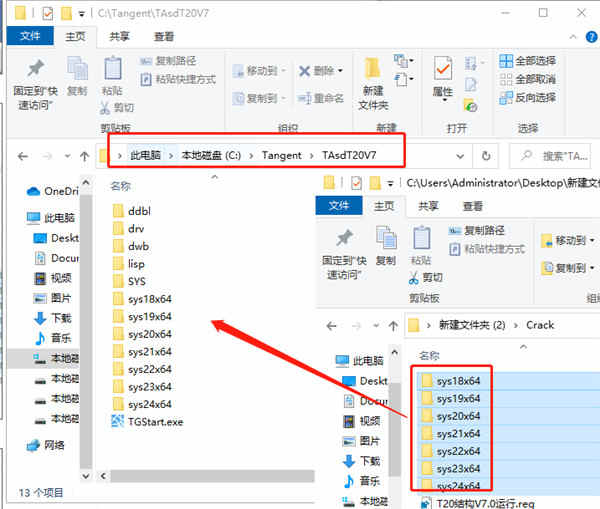This screenshot has height=509, width=600.
Task: Switch to the Share (共享) tab in the Crack window
Action: click(x=428, y=206)
